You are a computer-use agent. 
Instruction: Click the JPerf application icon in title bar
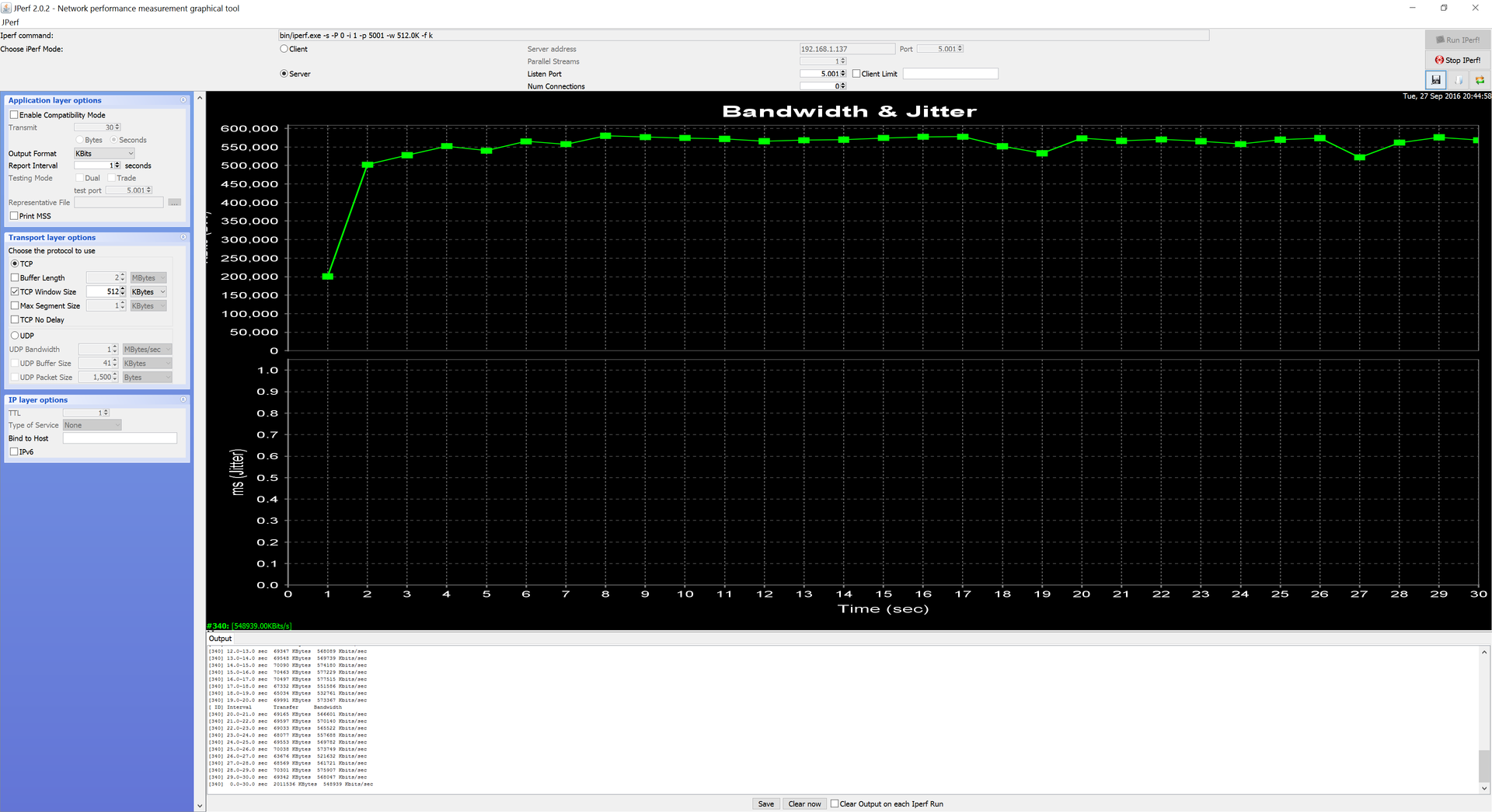[6, 8]
